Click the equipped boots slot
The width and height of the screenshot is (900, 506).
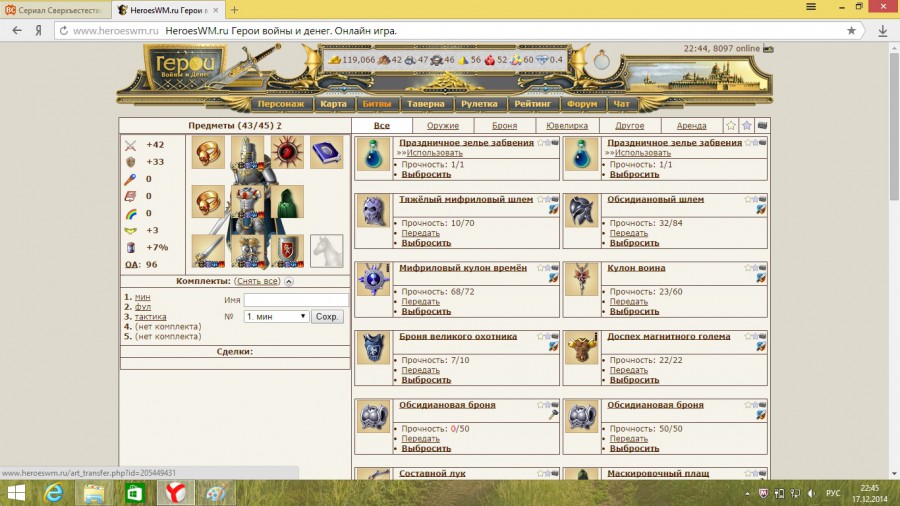247,251
